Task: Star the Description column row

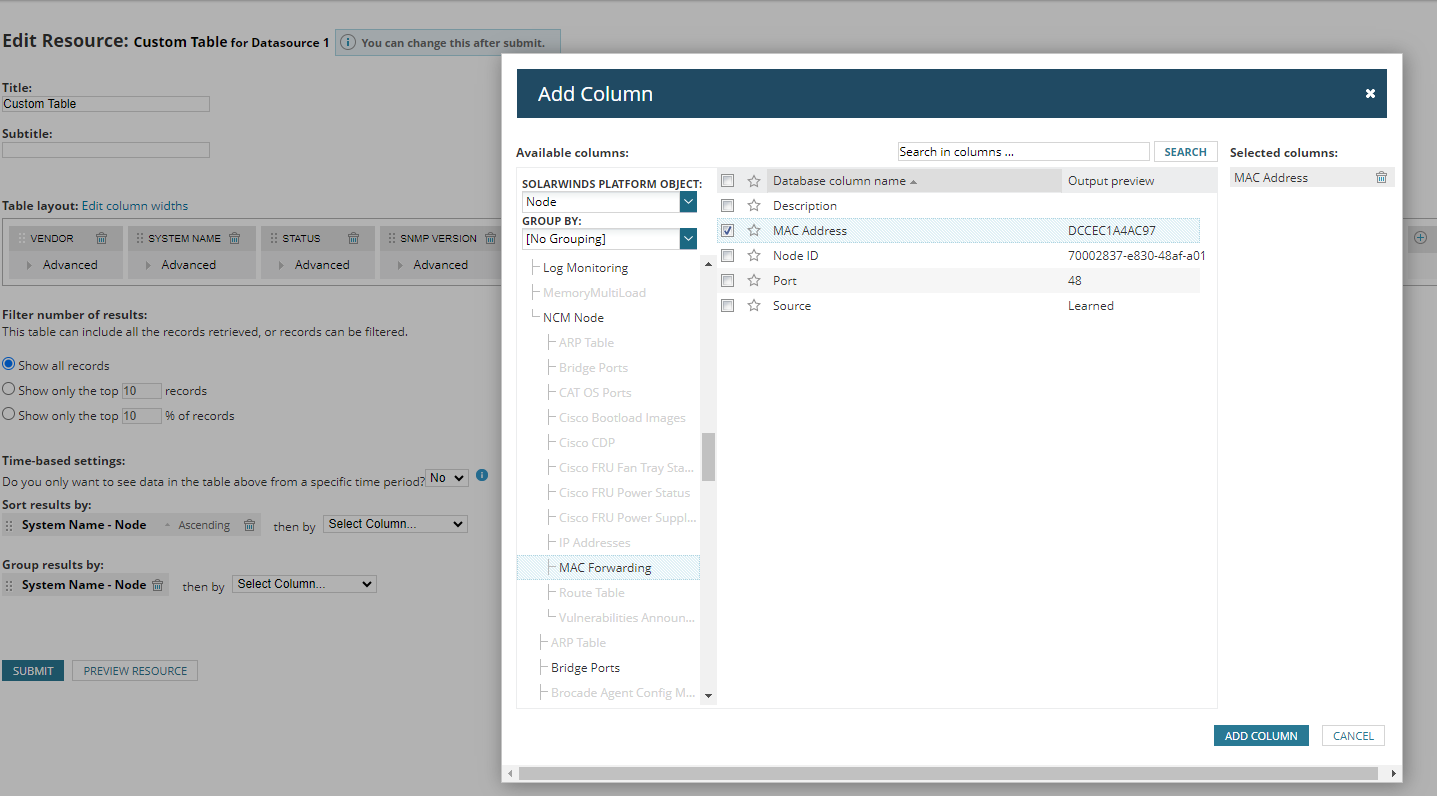Action: pyautogui.click(x=754, y=206)
